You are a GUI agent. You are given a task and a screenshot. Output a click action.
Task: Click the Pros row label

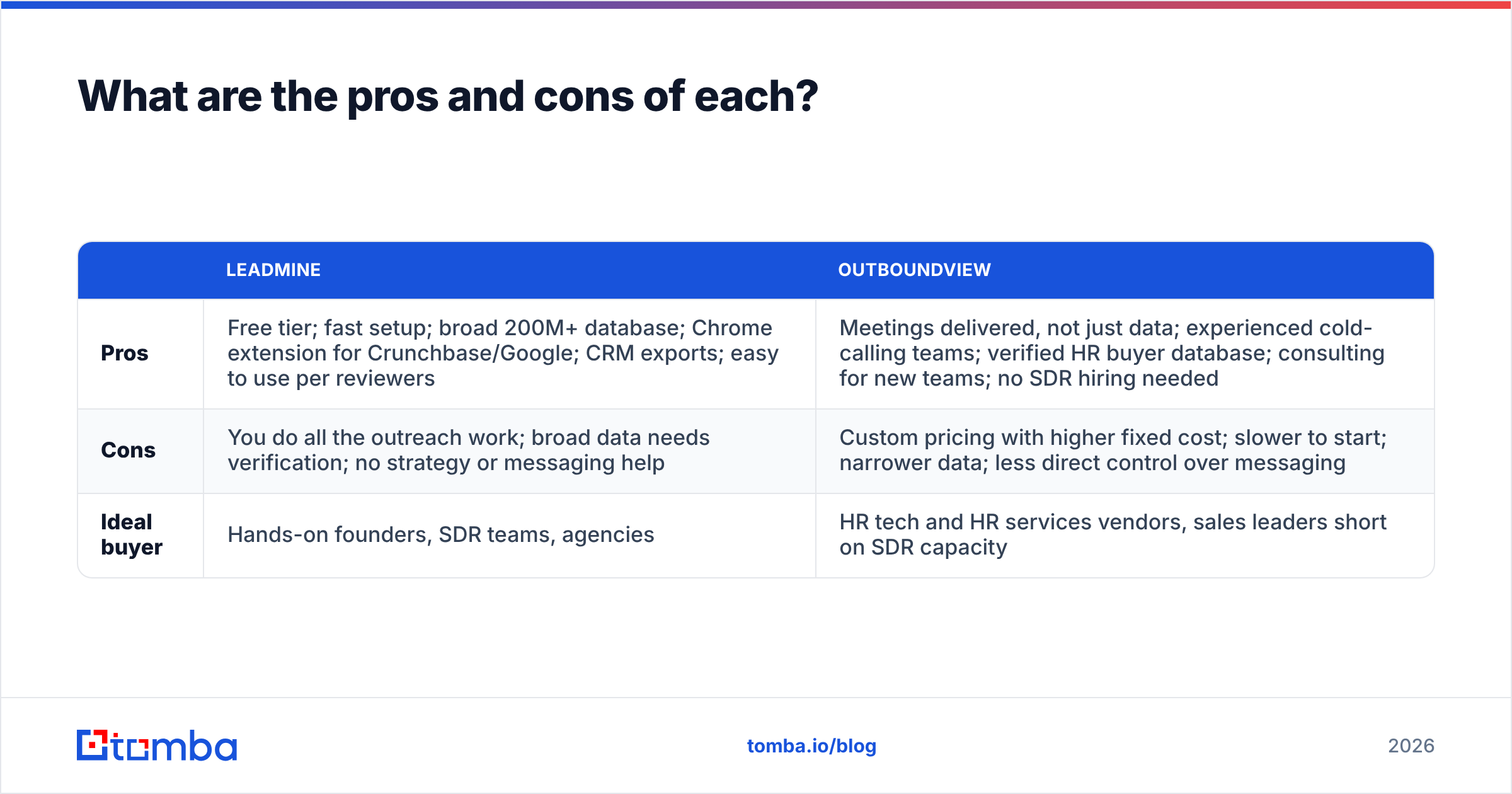coord(125,353)
